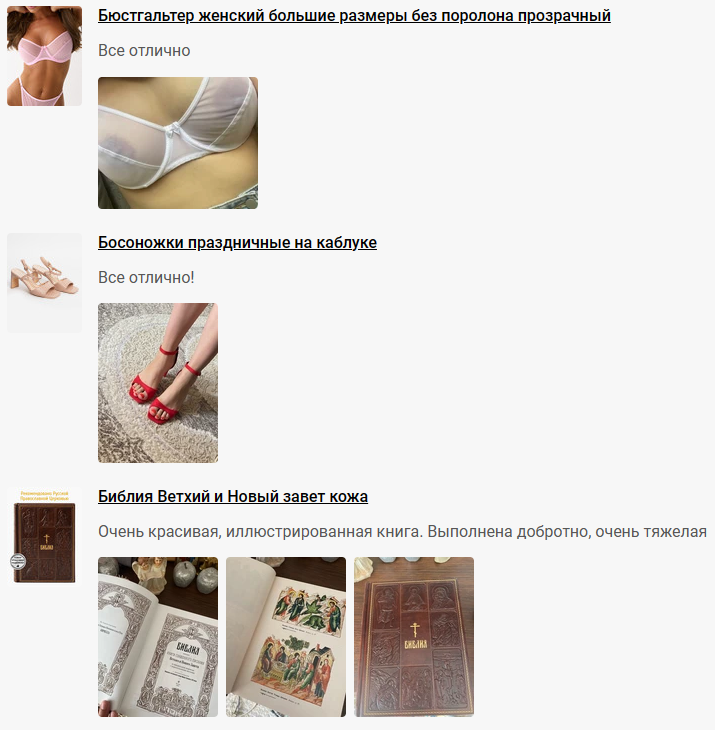
Task: Open the pink bra product thumbnail
Action: click(x=44, y=56)
